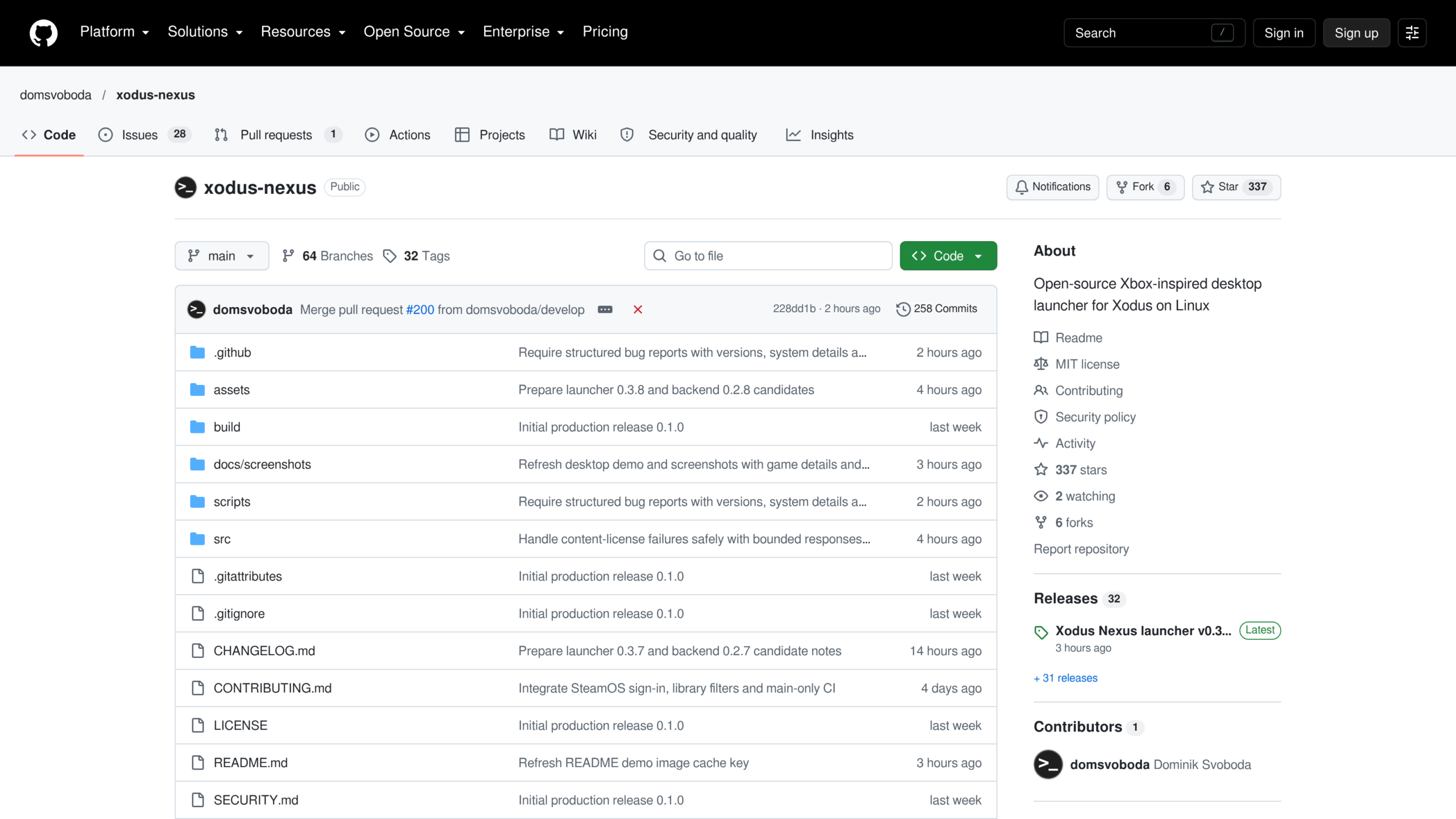
Task: Expand the Solutions menu
Action: point(205,32)
